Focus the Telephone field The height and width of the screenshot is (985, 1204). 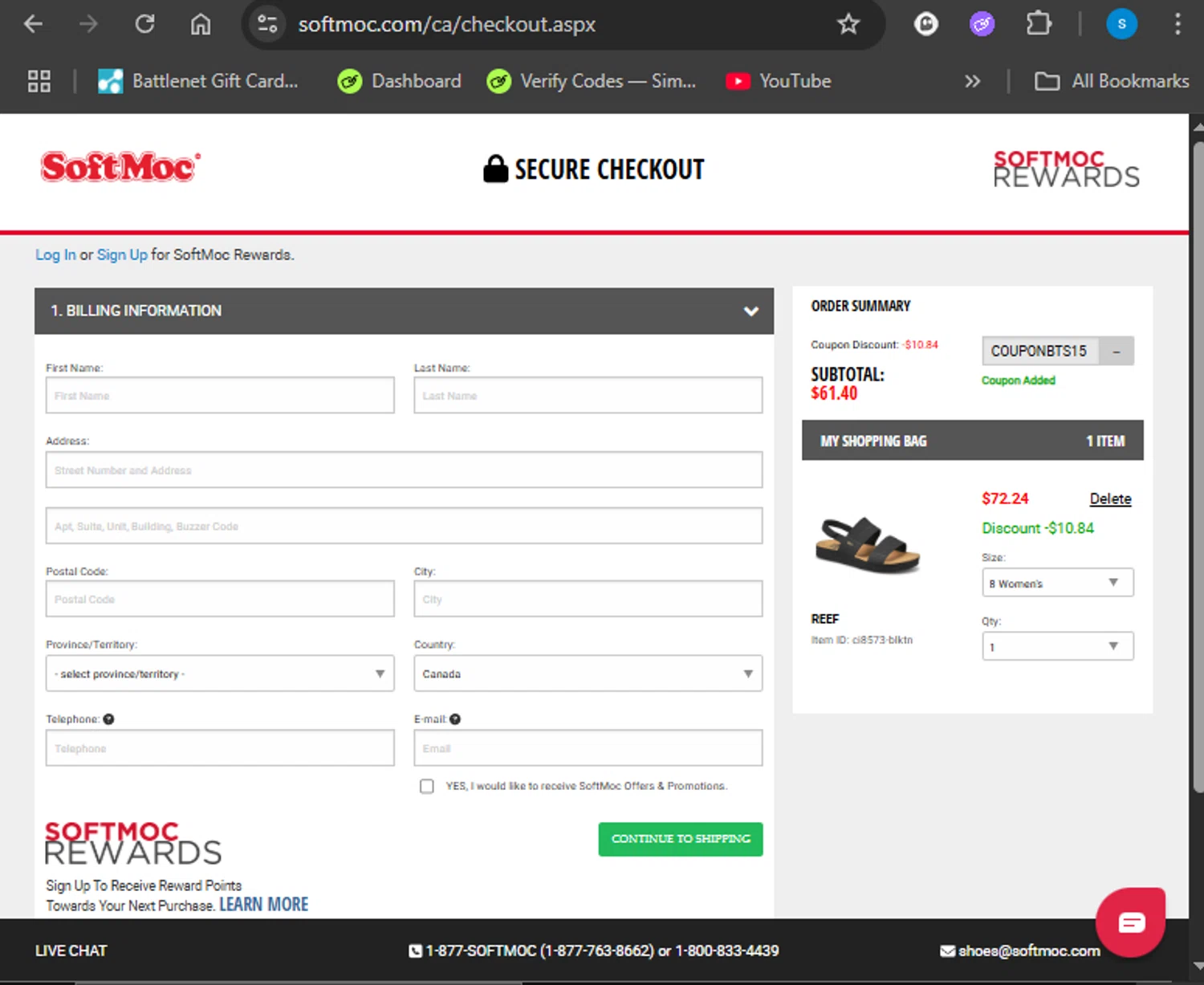click(220, 748)
